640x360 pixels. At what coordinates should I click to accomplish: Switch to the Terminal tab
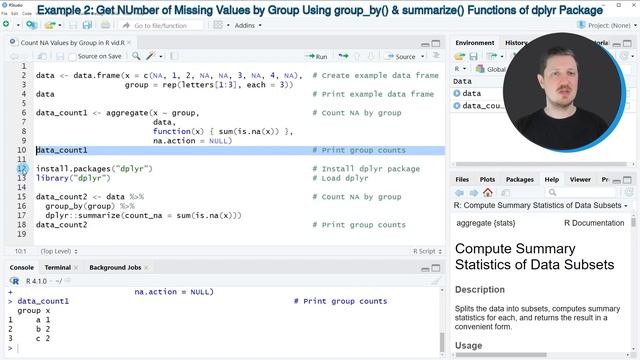58,267
